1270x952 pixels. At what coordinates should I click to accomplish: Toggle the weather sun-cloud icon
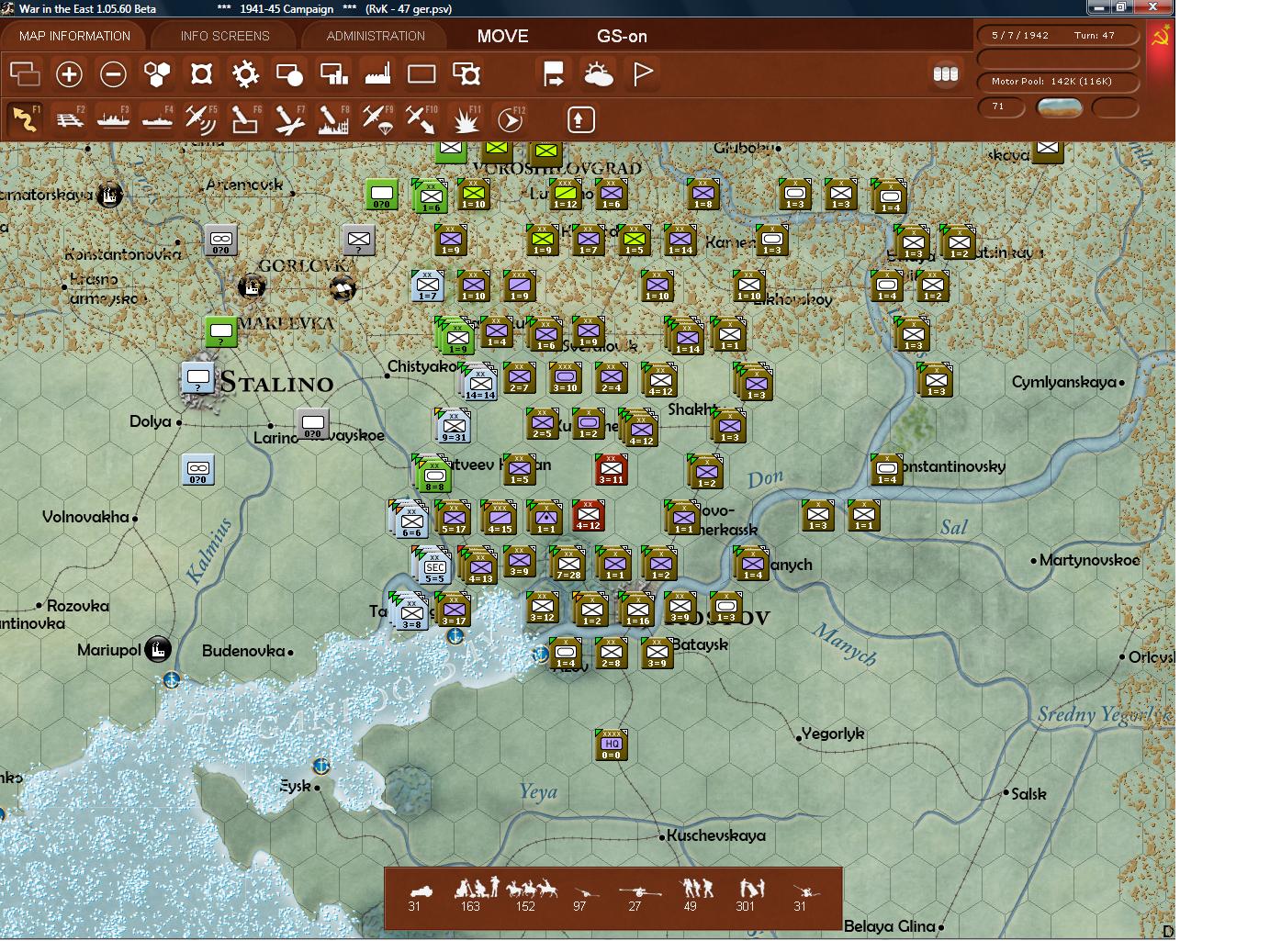click(598, 73)
